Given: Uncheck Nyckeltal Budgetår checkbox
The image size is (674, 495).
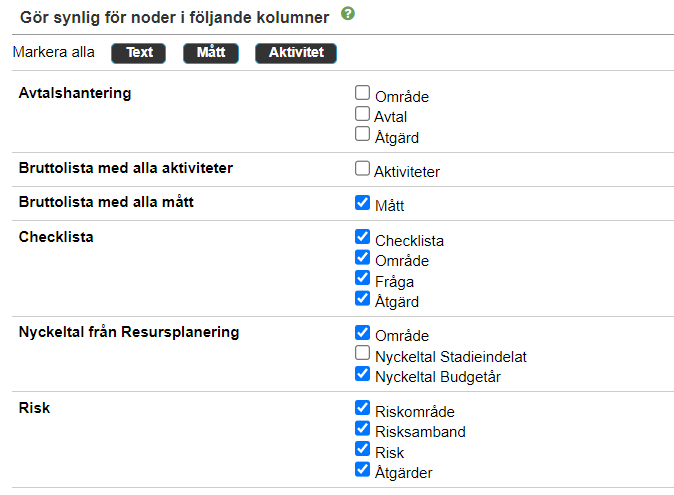Looking at the screenshot, I should (362, 374).
